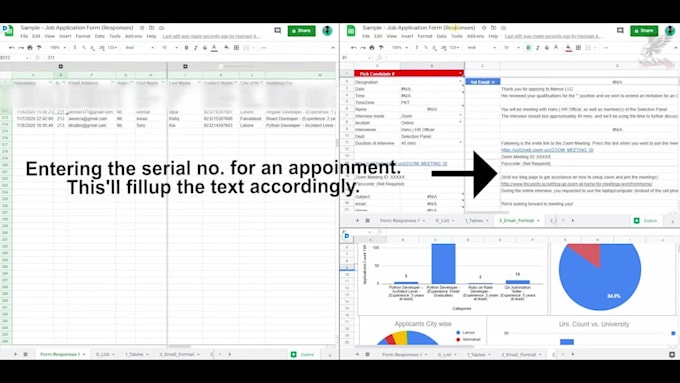Open Arial font dropdown in left window
The width and height of the screenshot is (680, 383).
tap(139, 47)
